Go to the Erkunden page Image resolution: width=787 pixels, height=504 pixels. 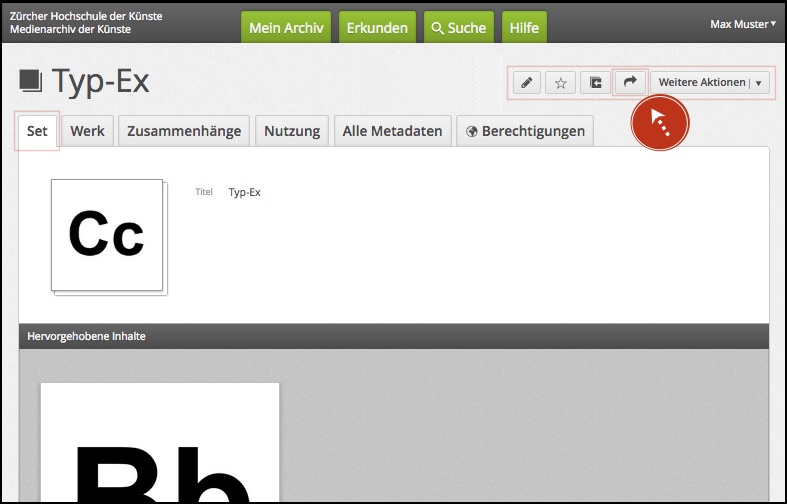pyautogui.click(x=377, y=28)
